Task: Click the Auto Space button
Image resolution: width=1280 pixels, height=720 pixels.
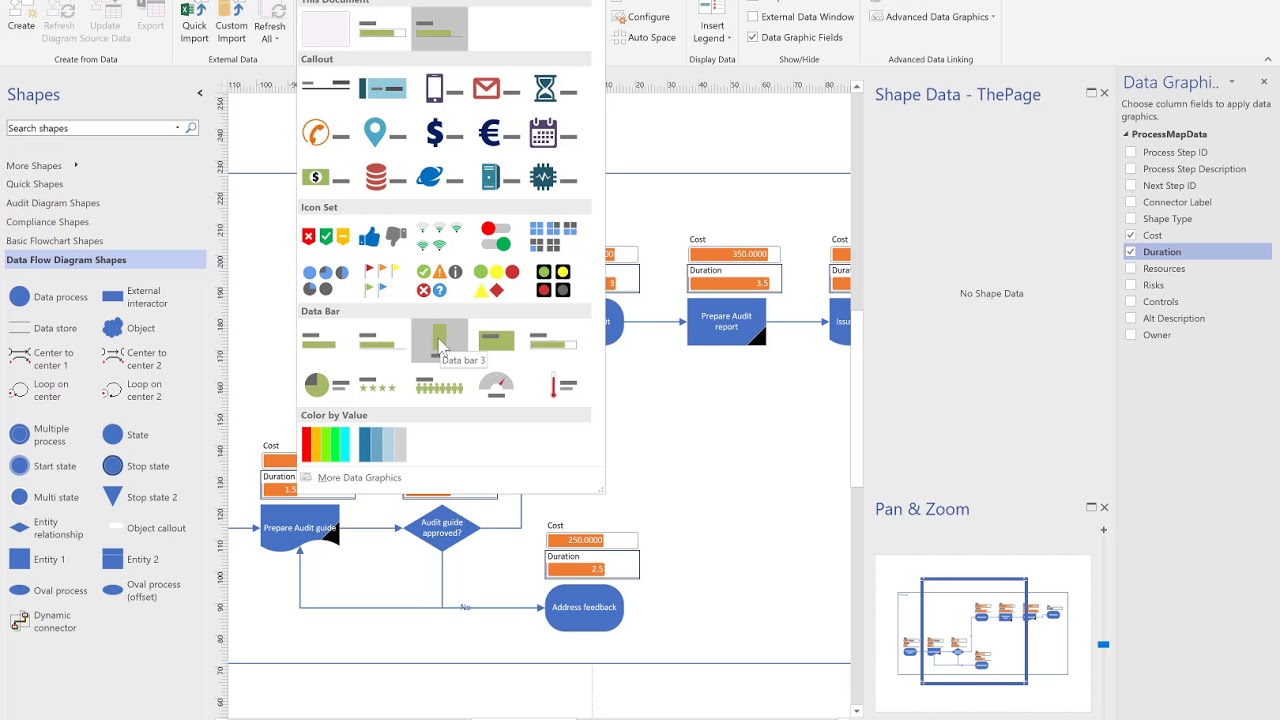Action: click(x=642, y=37)
